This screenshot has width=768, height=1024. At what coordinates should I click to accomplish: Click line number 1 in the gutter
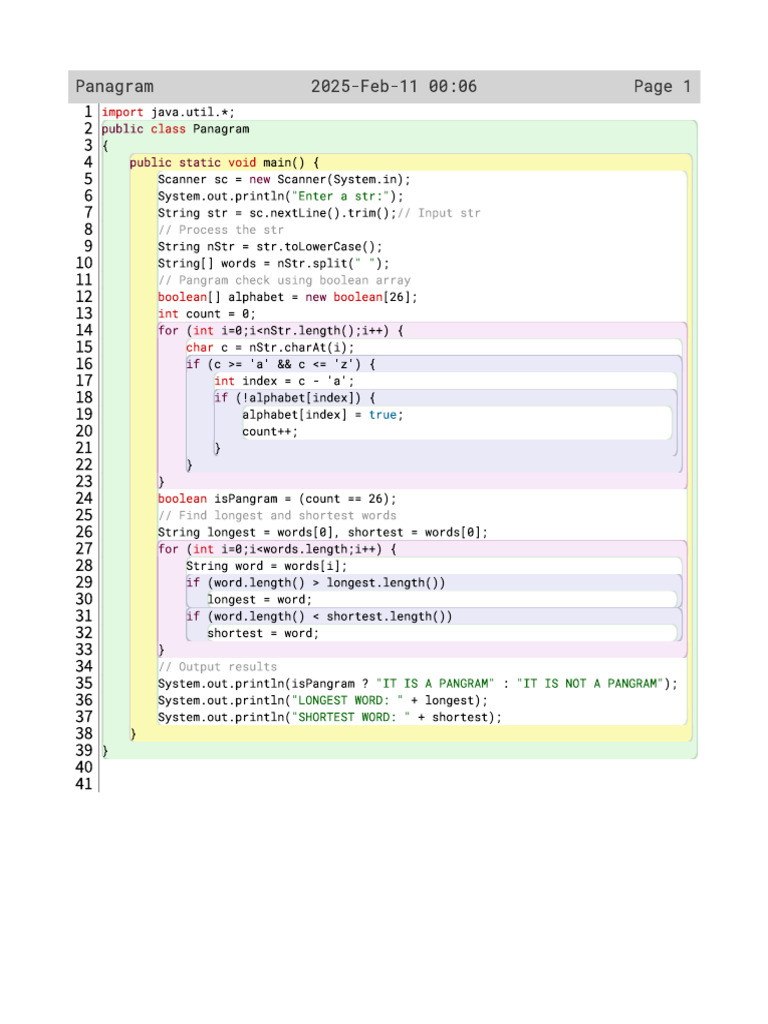[88, 112]
